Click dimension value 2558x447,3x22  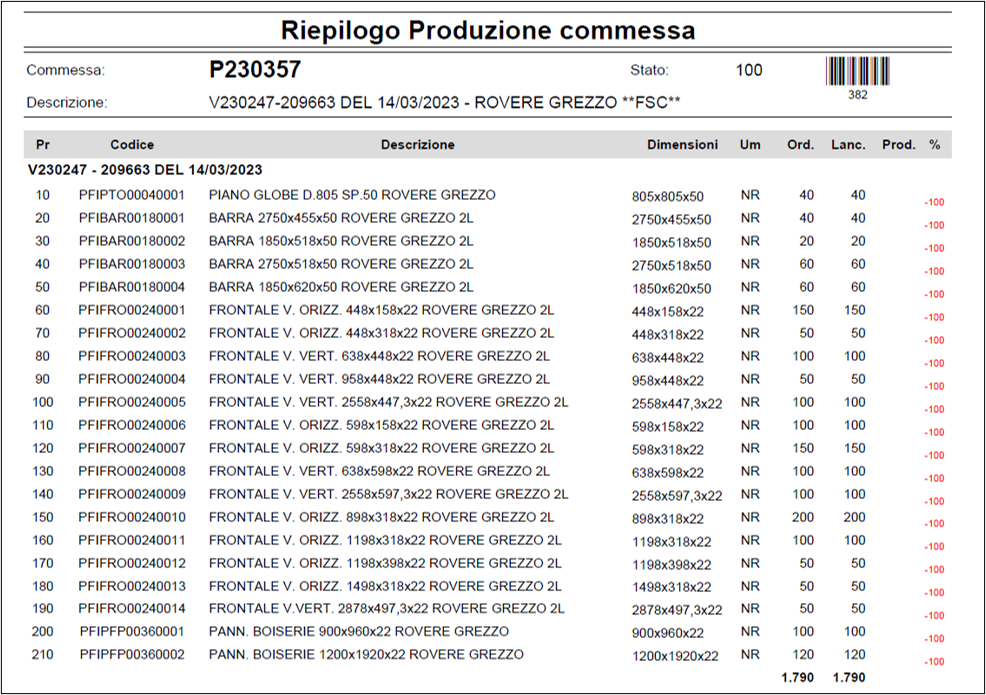677,404
